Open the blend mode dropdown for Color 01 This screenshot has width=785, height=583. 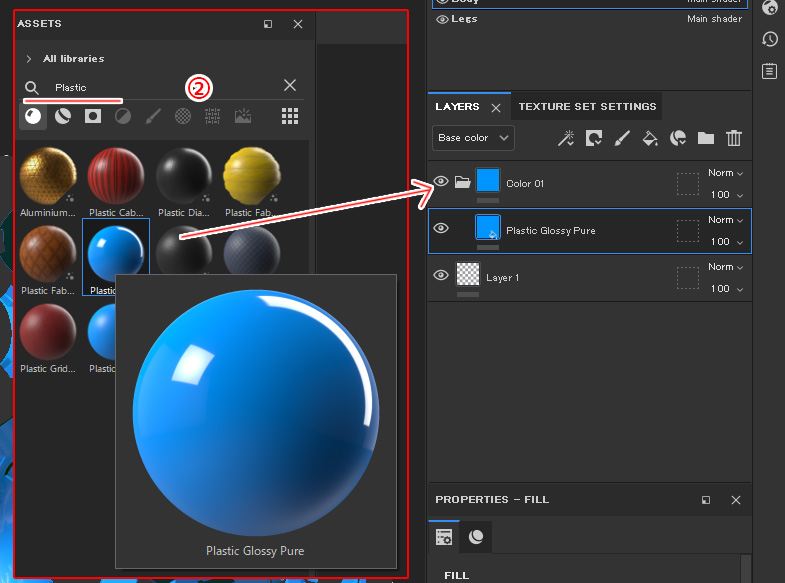tap(726, 173)
